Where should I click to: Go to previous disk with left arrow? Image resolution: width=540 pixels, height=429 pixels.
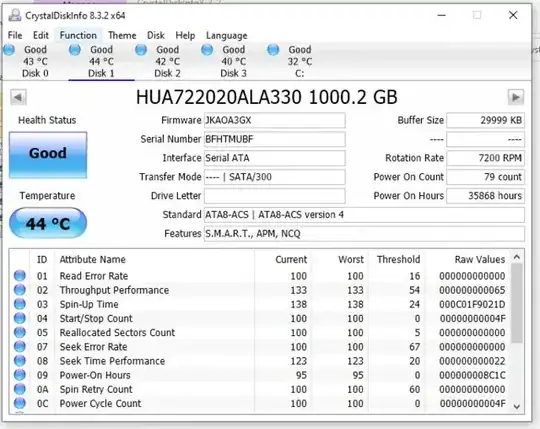18,97
